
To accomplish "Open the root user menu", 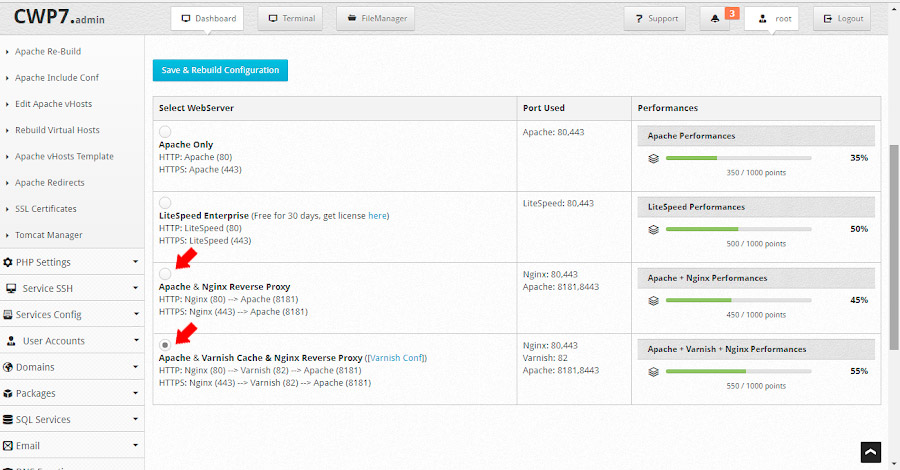I will point(771,18).
